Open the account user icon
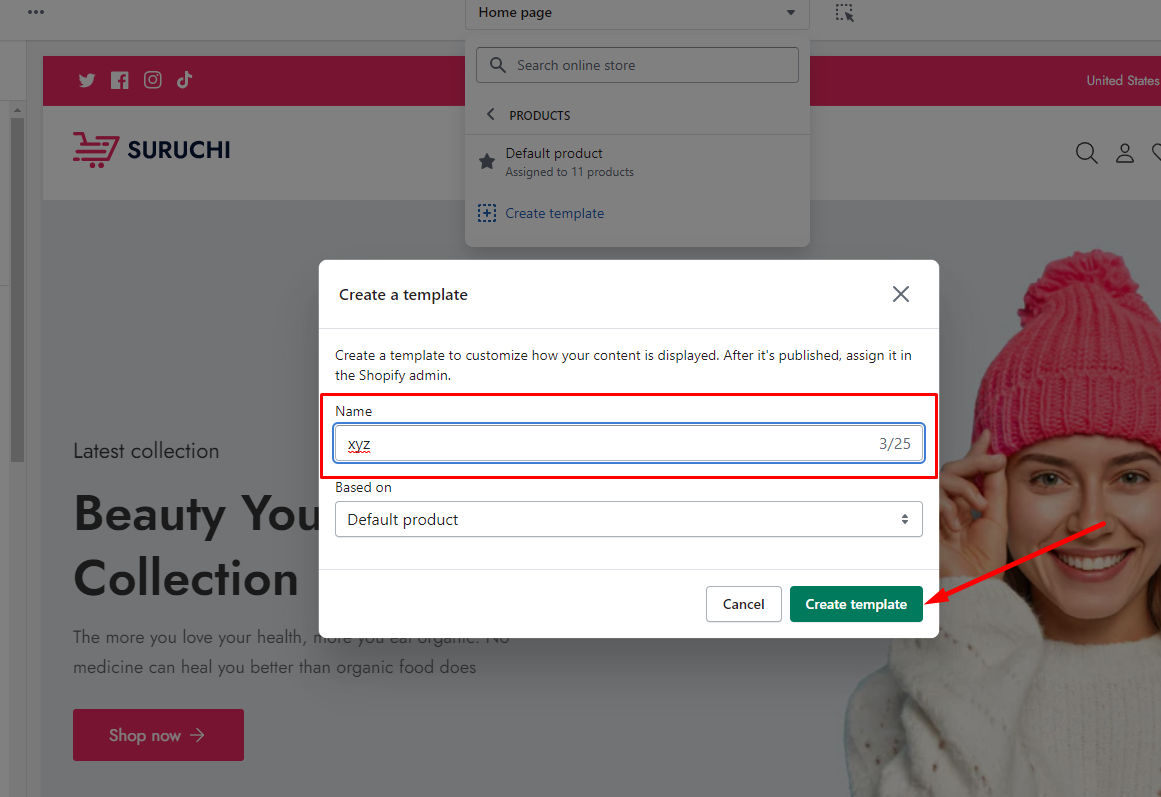1161x797 pixels. [x=1125, y=153]
